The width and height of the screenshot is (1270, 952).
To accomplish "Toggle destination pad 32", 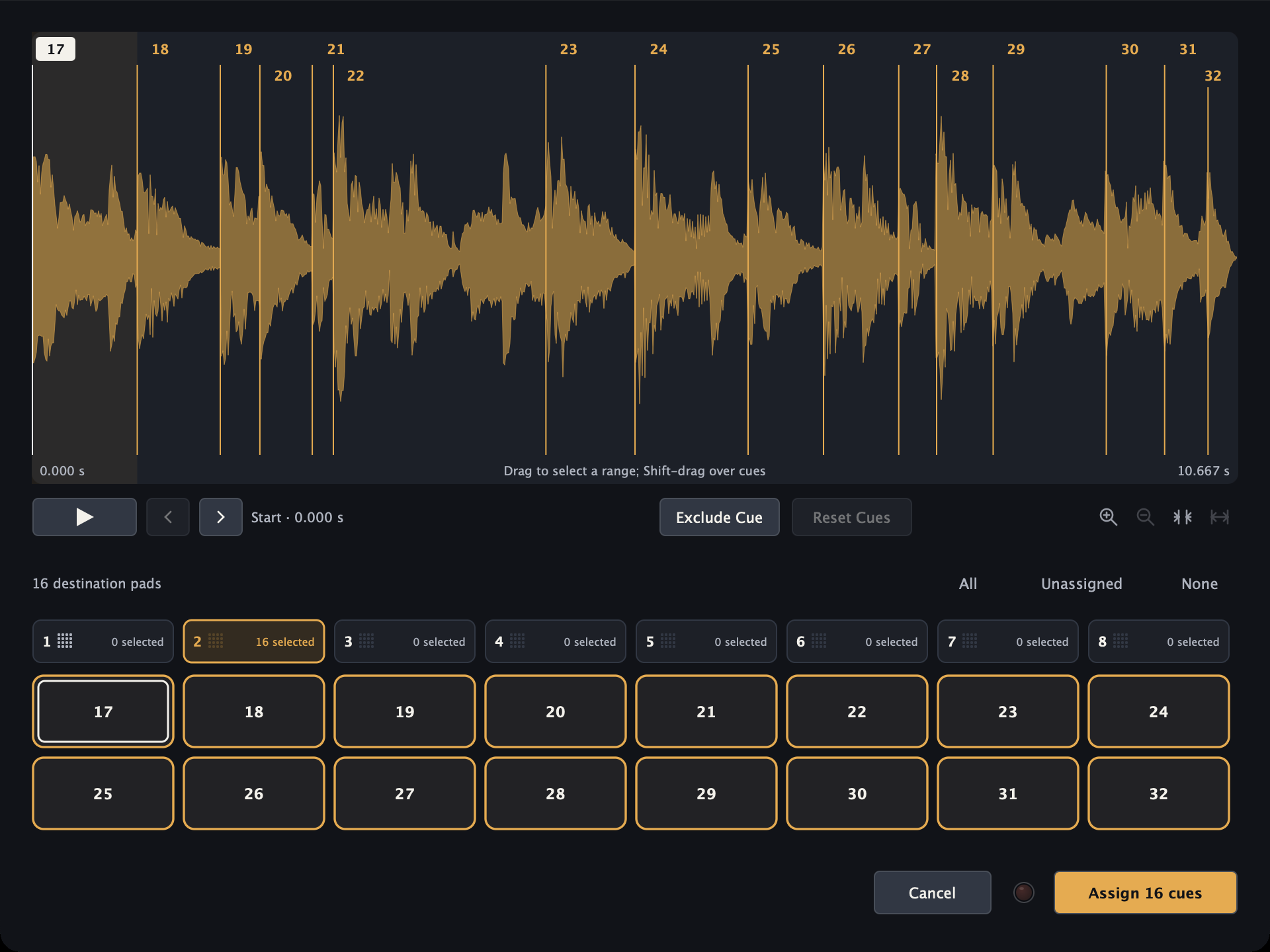I will (1159, 793).
